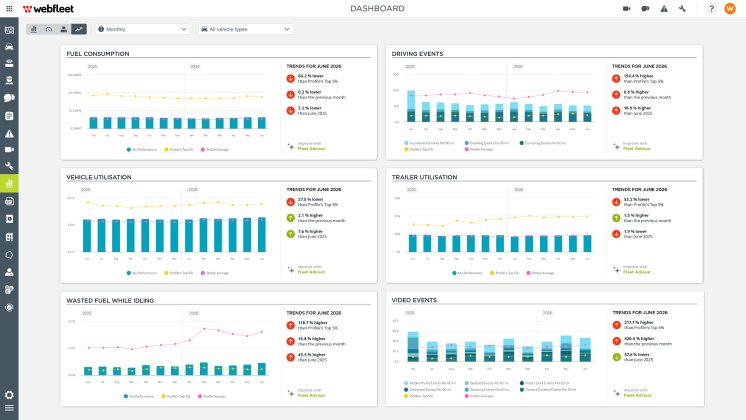Click the Webfleet logo

coord(48,9)
